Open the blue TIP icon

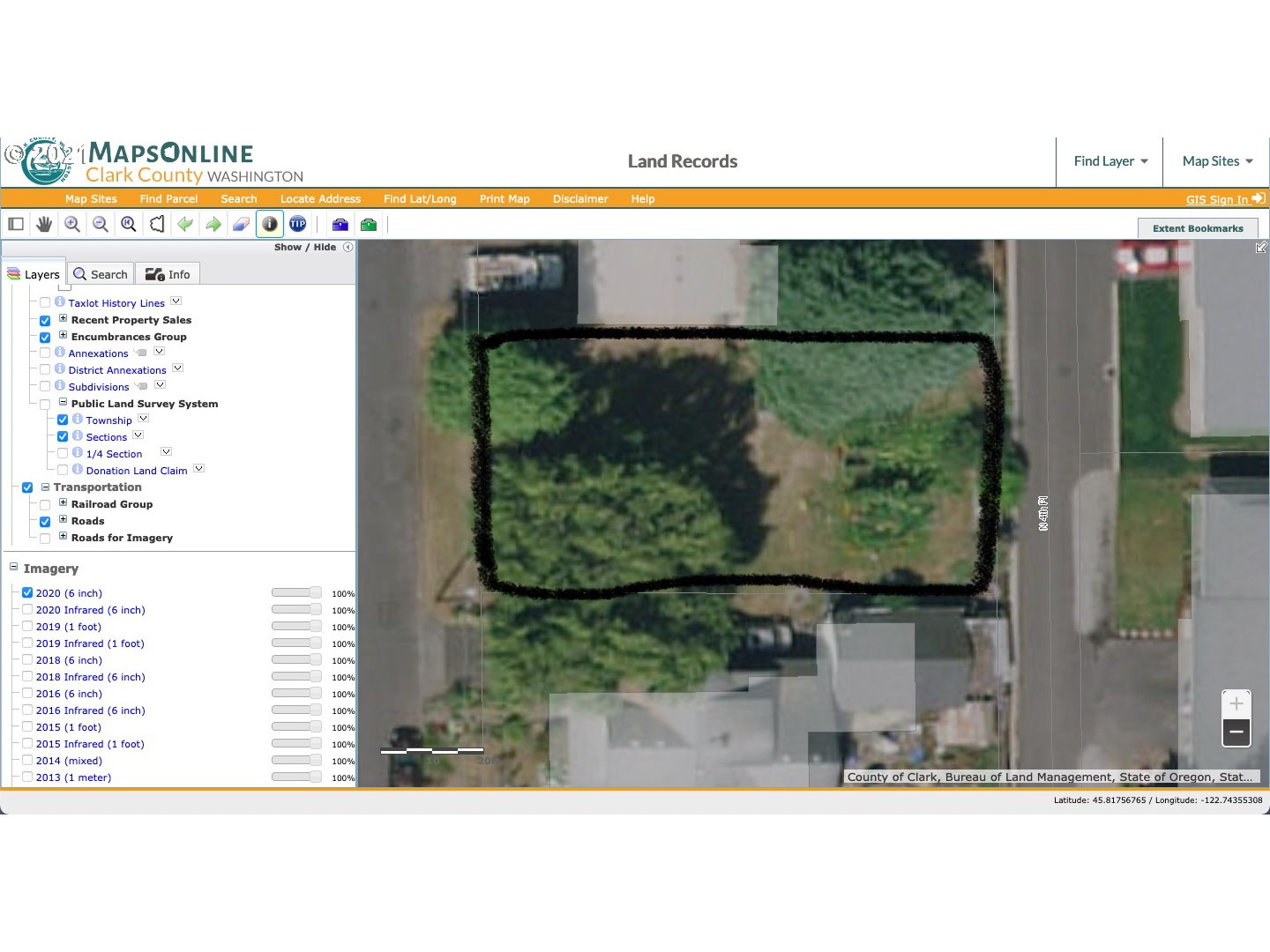pos(298,224)
